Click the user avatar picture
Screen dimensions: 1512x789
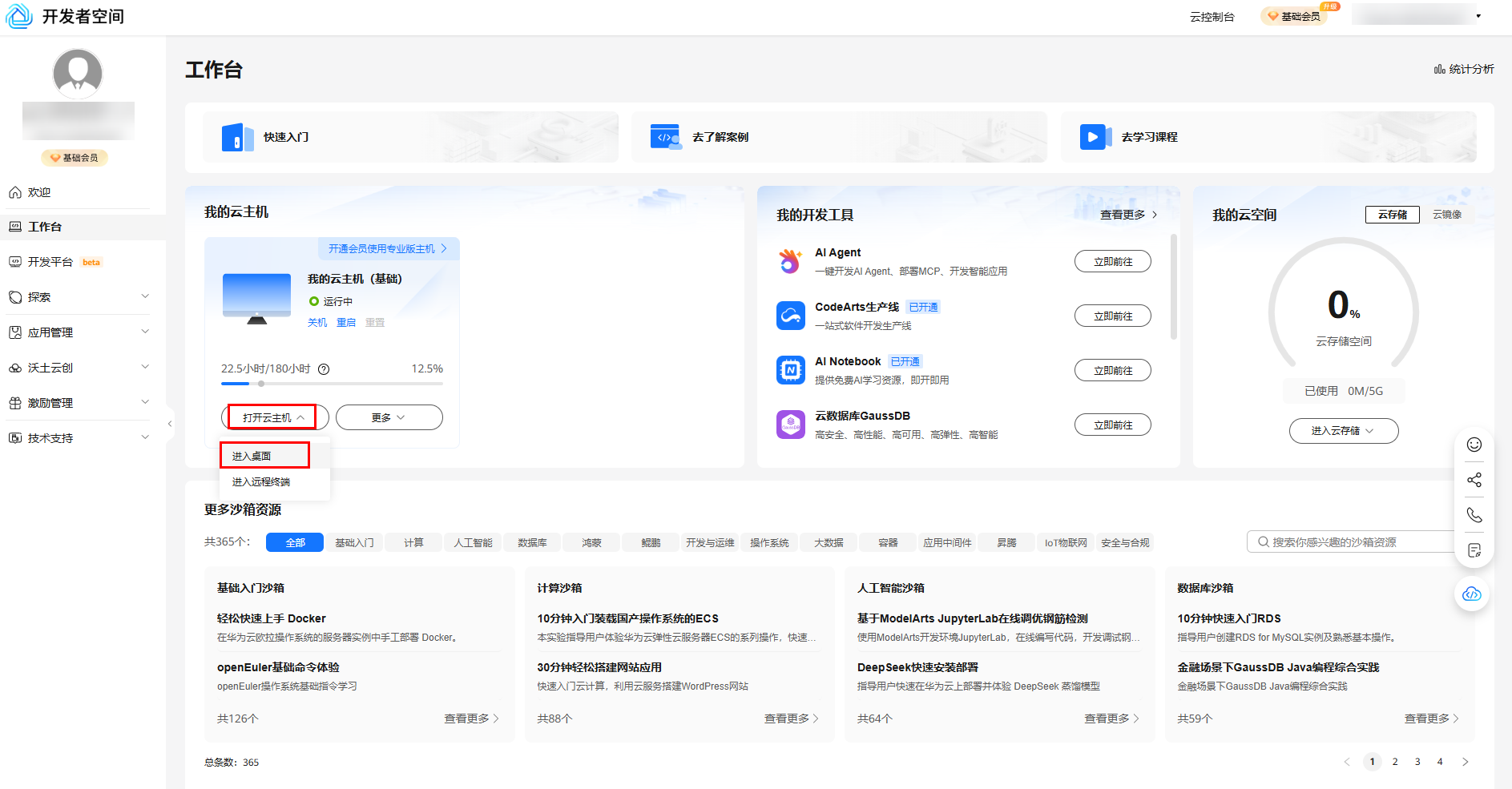pyautogui.click(x=78, y=74)
